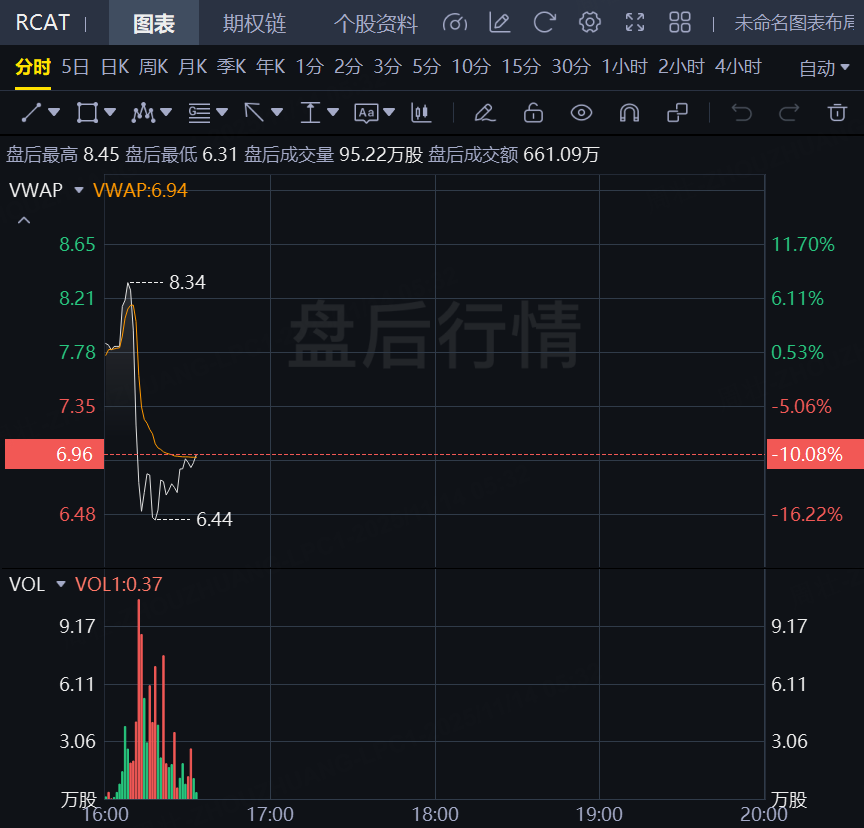864x828 pixels.
Task: Delete drawings with trash icon
Action: pyautogui.click(x=837, y=112)
